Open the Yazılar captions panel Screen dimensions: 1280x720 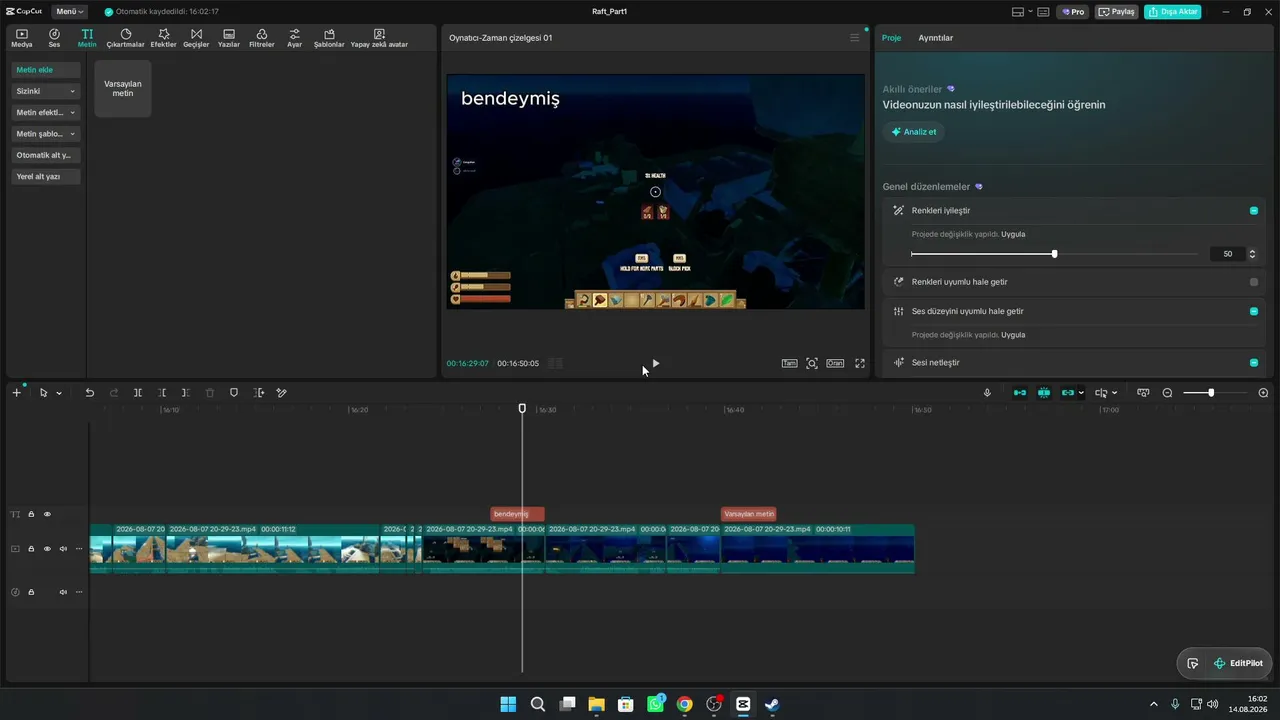click(229, 38)
